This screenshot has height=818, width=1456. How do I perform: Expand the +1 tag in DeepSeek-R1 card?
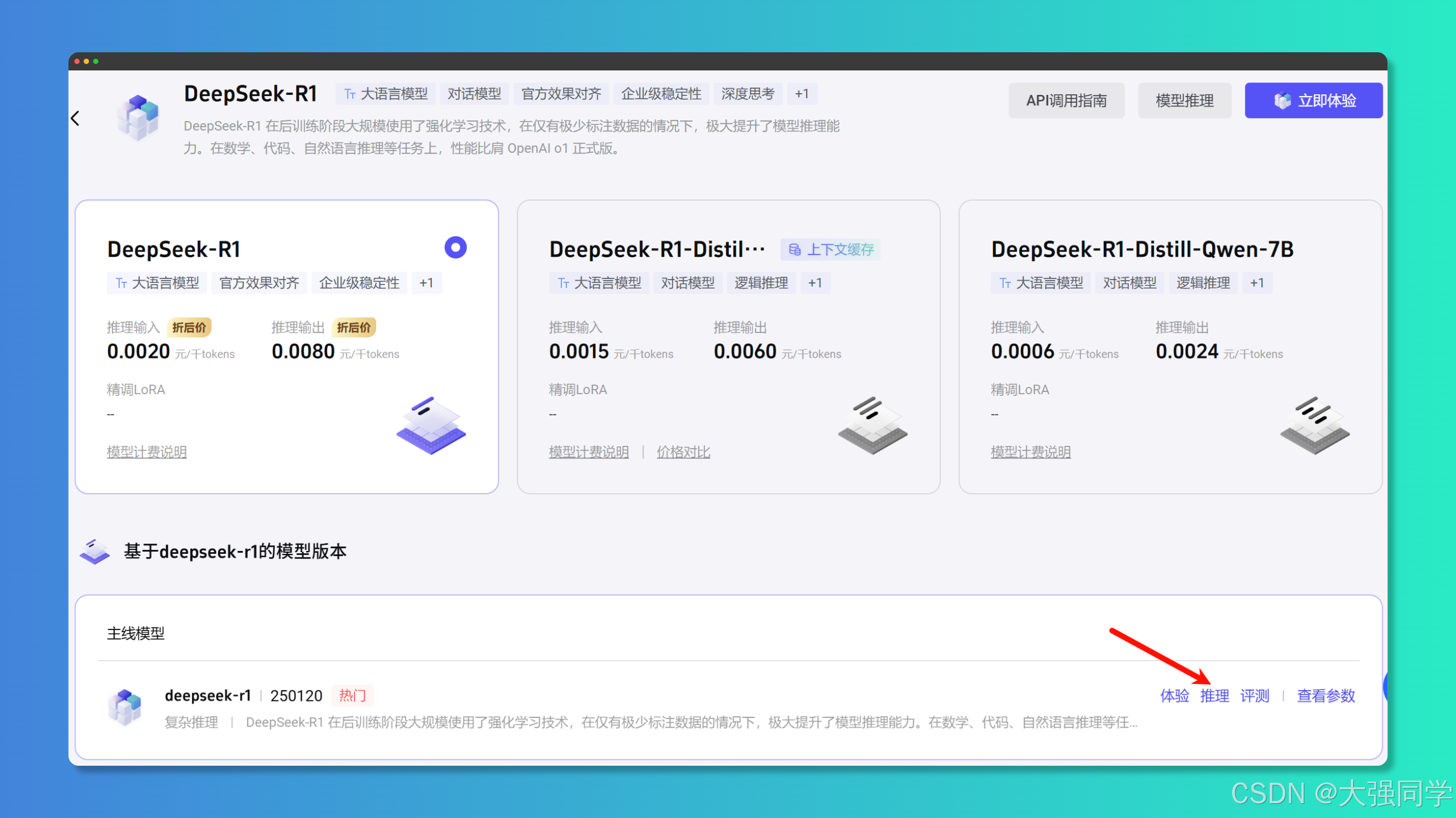tap(426, 283)
